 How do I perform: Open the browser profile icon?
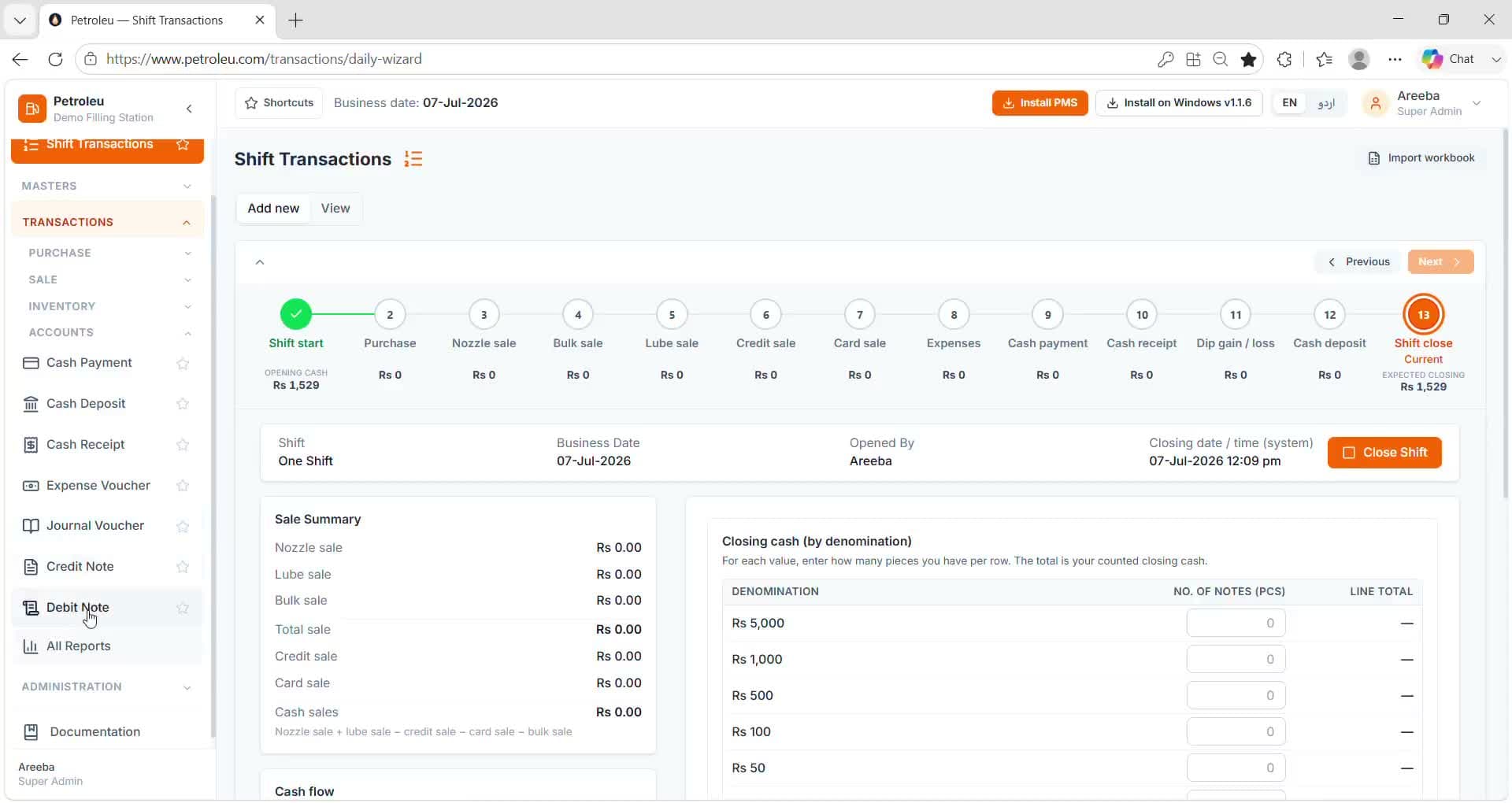[1359, 59]
